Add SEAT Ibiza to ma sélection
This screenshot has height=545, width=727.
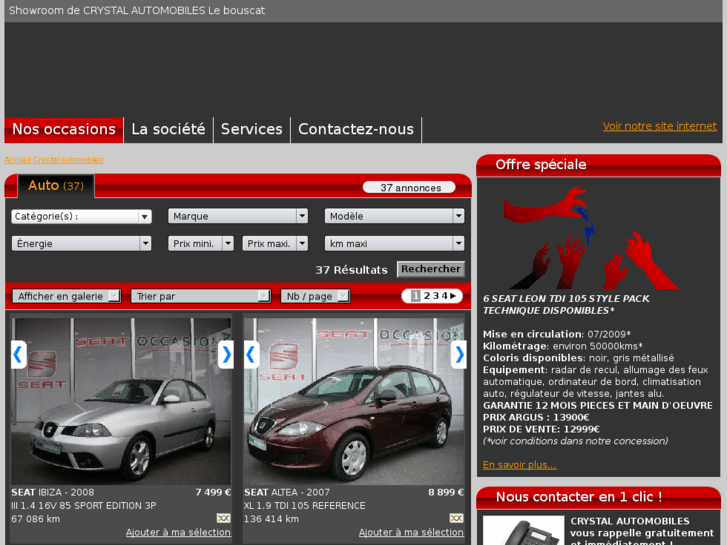[178, 532]
